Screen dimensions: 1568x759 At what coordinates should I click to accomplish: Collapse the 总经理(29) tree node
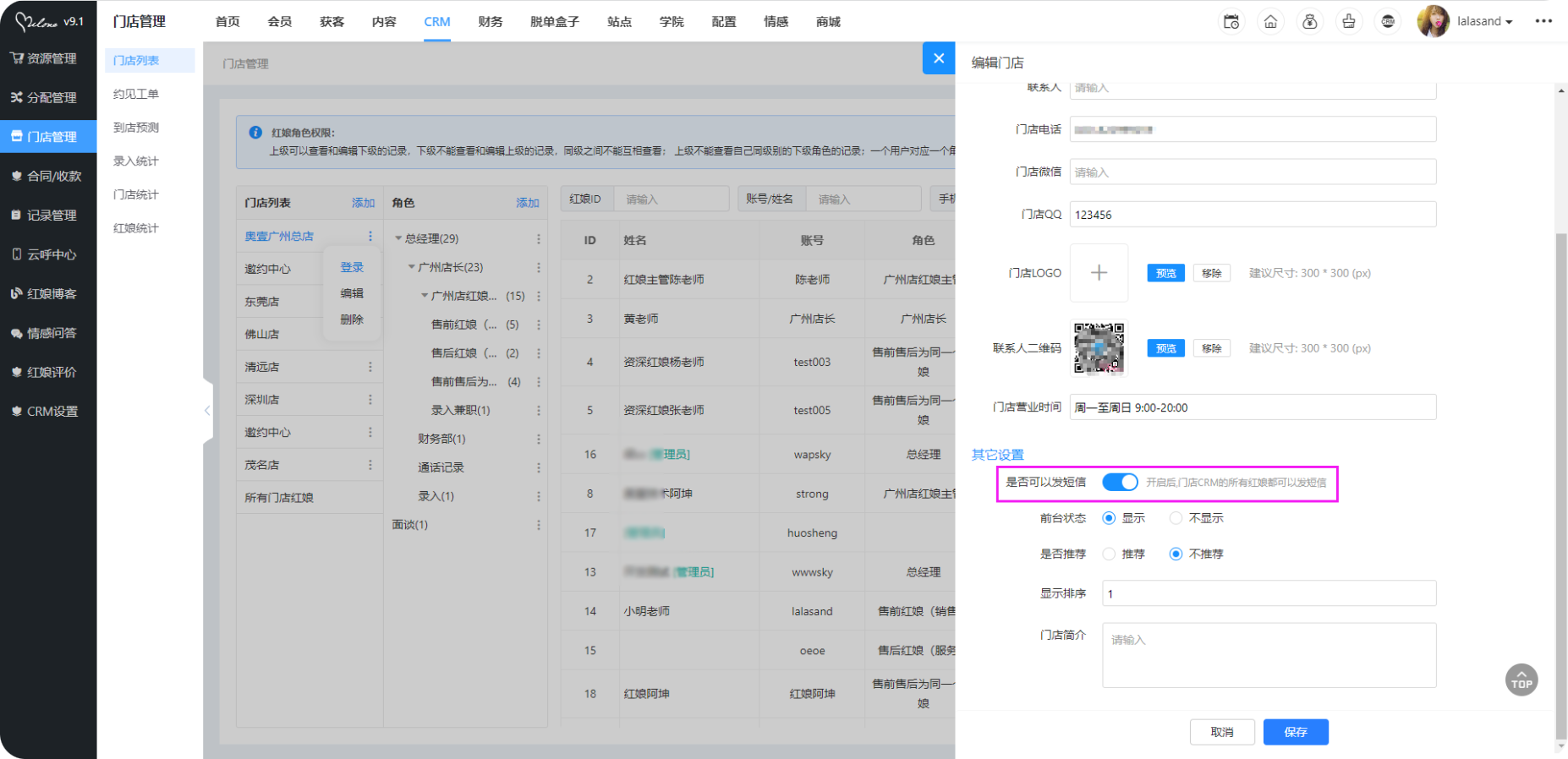point(398,239)
